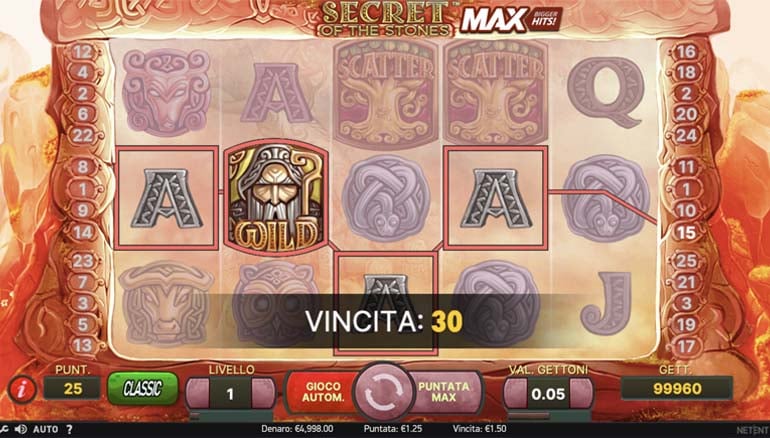This screenshot has width=770, height=438.
Task: Click the Gioco Autom. button
Action: point(321,392)
